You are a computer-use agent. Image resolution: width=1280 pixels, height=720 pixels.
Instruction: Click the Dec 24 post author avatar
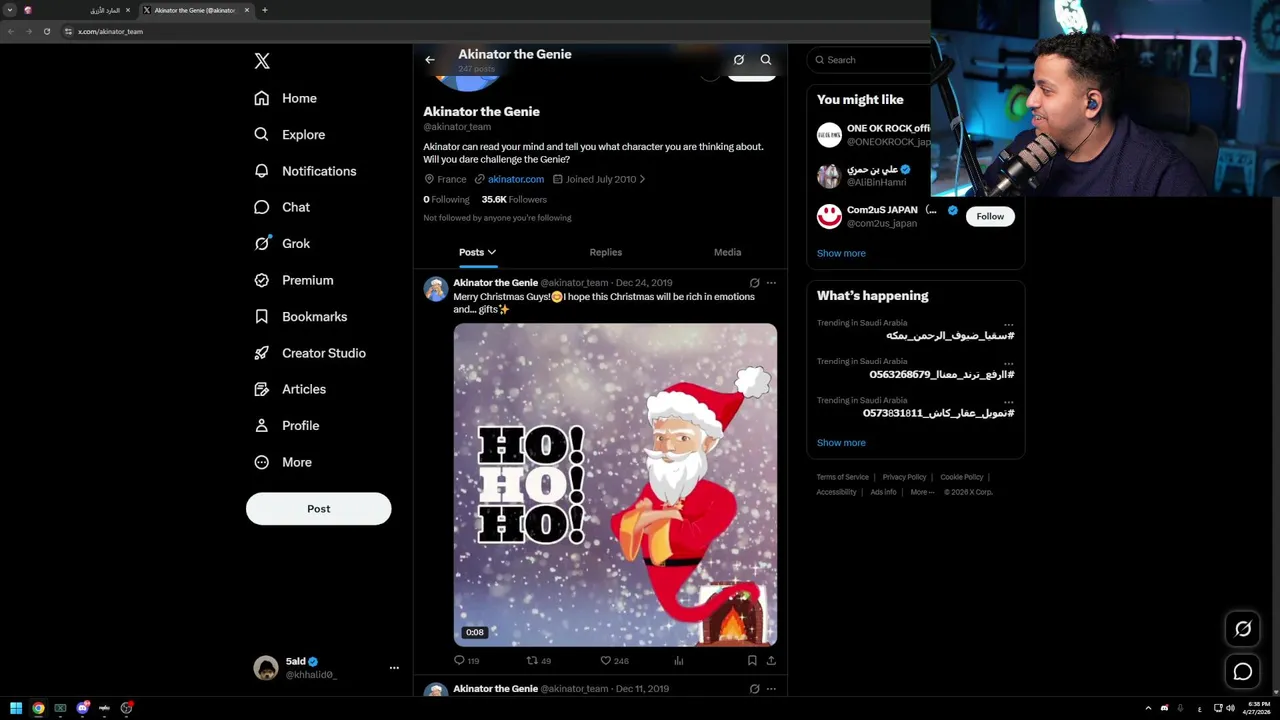[436, 289]
